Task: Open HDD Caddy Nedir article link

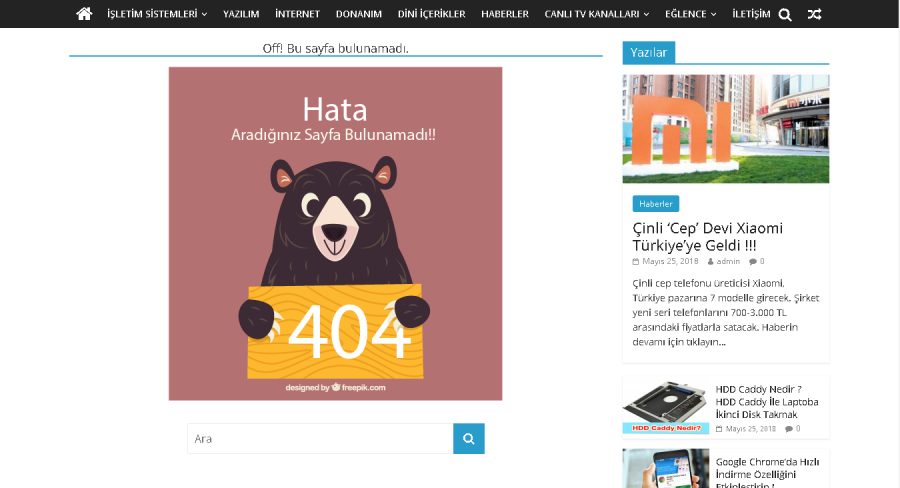Action: click(x=767, y=402)
